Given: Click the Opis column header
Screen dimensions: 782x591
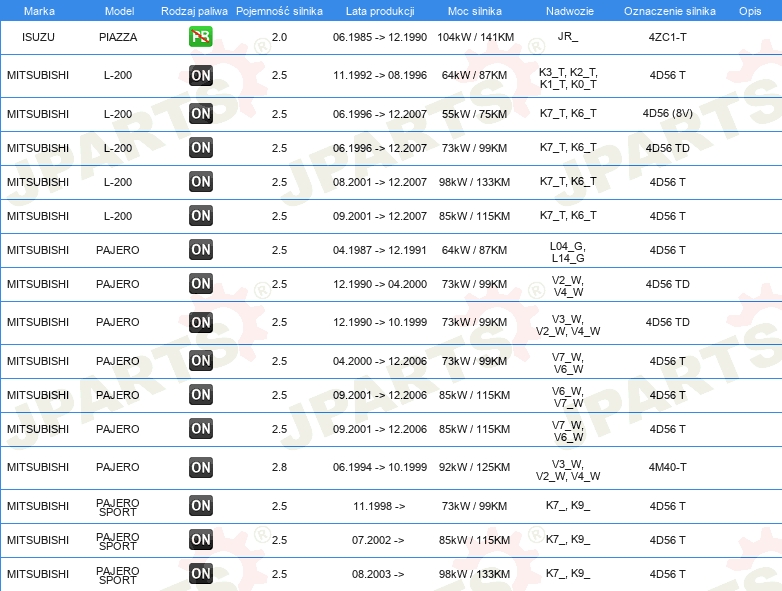Looking at the screenshot, I should (749, 11).
